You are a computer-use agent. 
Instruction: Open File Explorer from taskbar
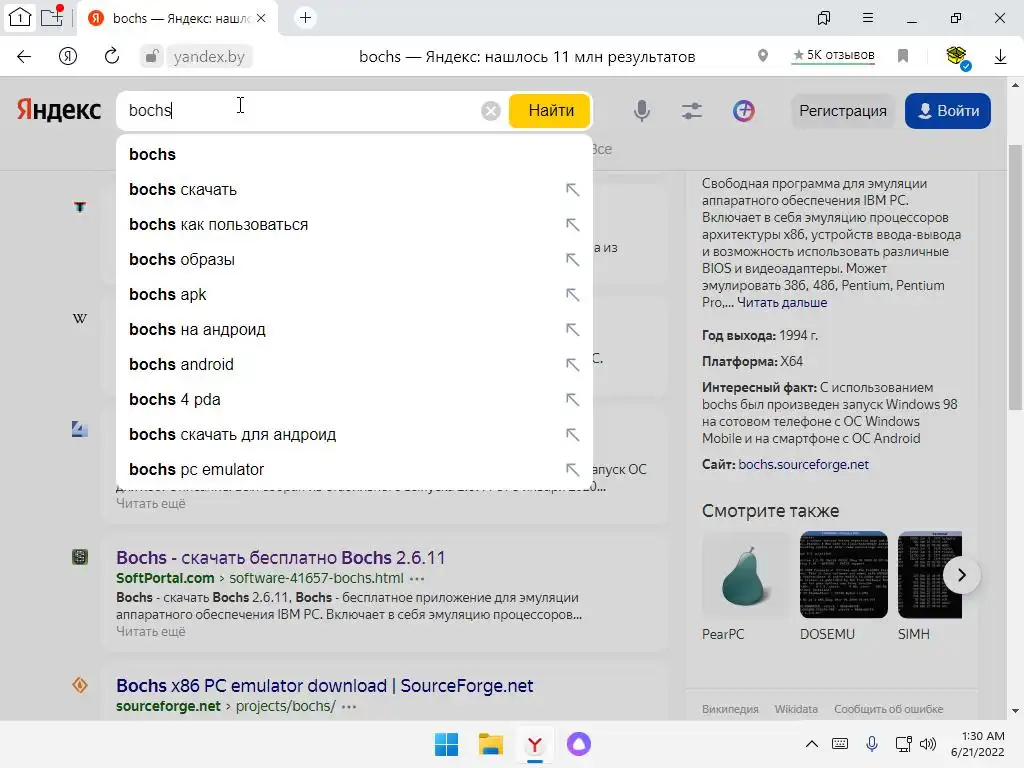pyautogui.click(x=490, y=744)
